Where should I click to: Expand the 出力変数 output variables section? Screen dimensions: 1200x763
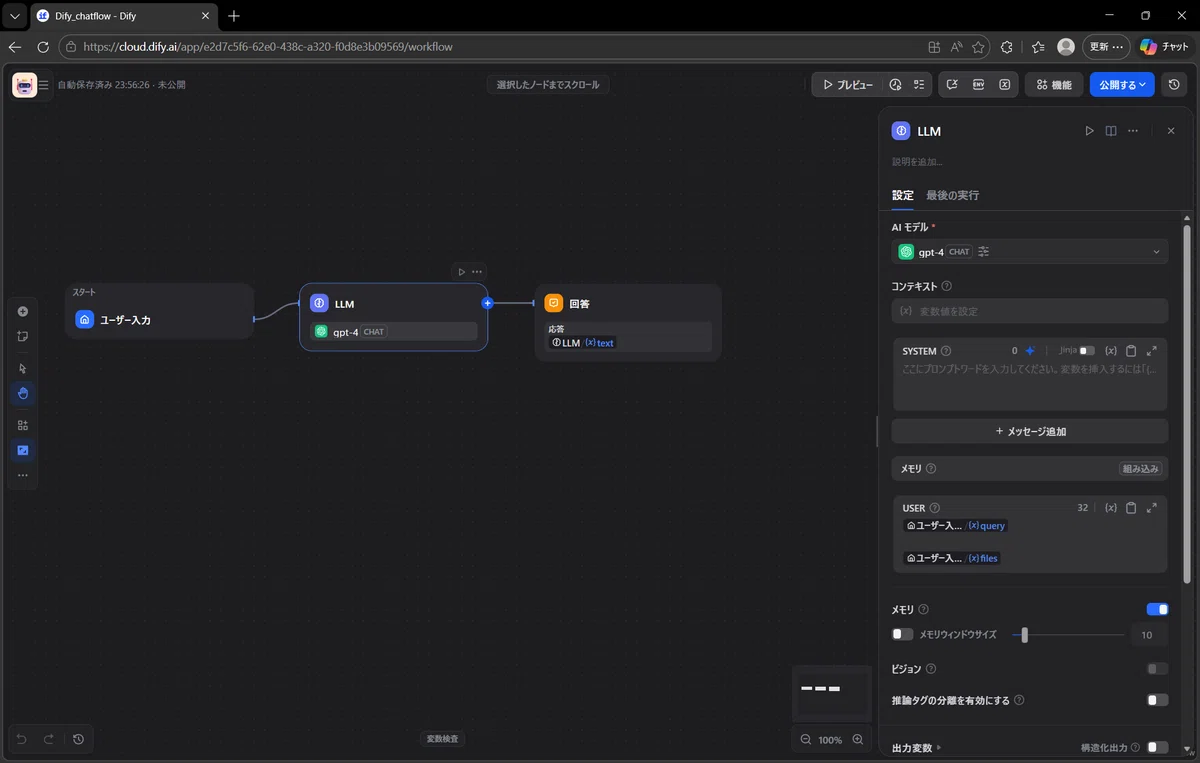coord(917,747)
